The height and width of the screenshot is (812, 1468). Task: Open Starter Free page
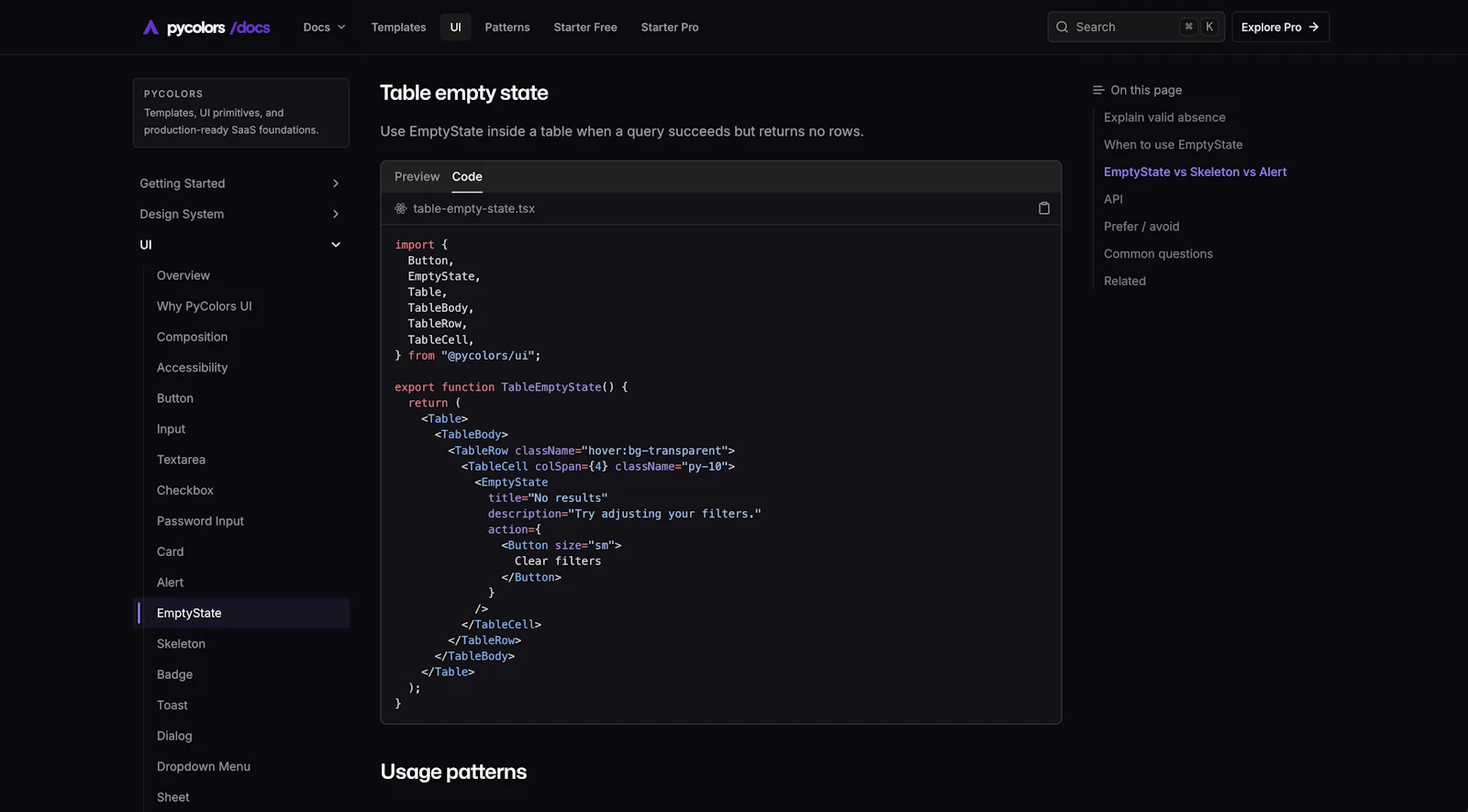[585, 28]
